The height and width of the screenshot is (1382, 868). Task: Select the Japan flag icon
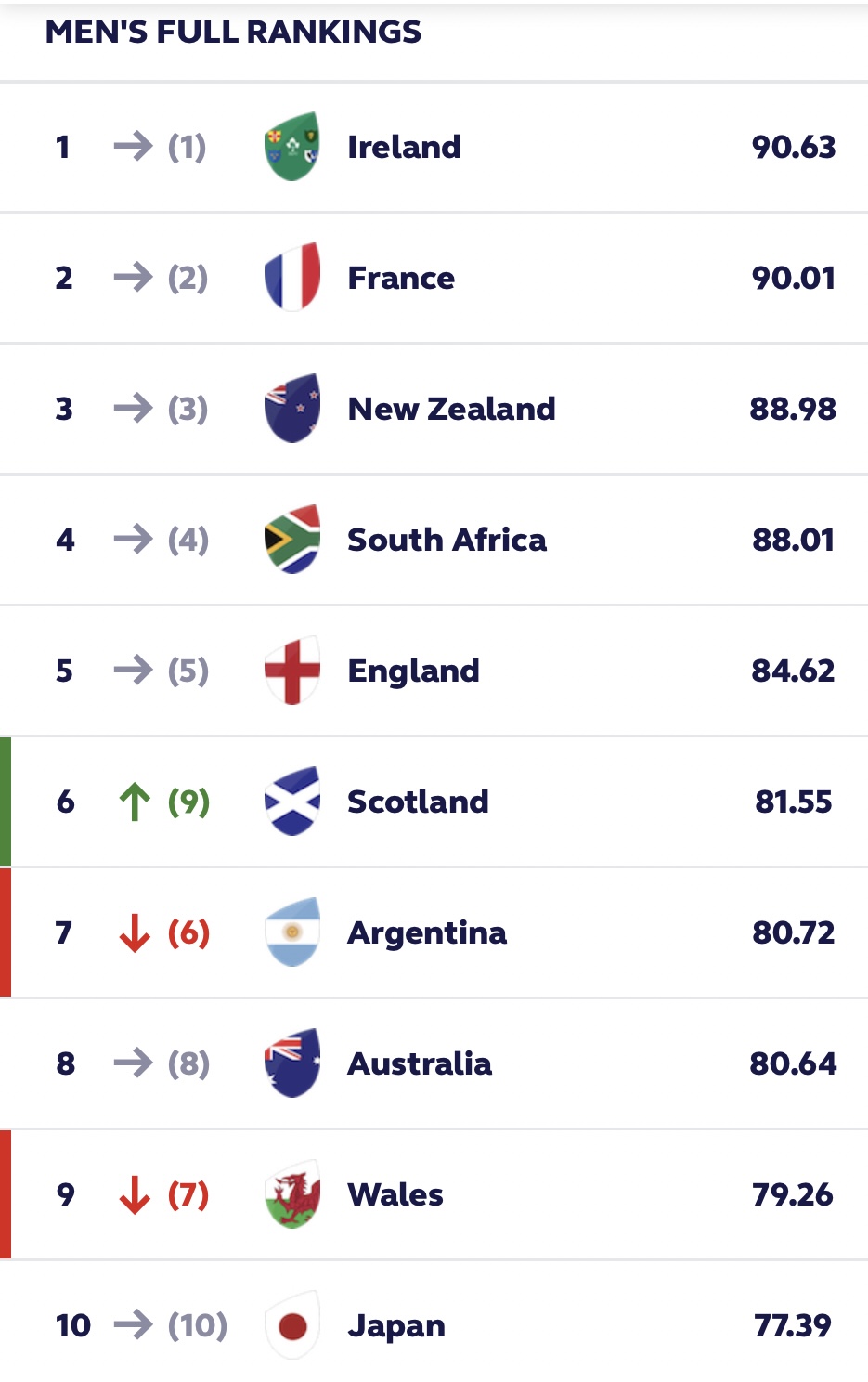[x=291, y=1326]
